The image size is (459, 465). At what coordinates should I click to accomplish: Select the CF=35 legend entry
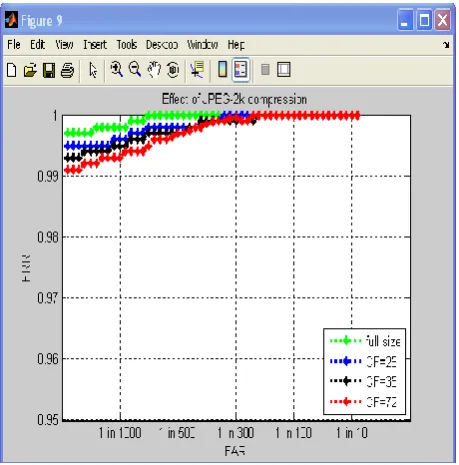tap(381, 381)
